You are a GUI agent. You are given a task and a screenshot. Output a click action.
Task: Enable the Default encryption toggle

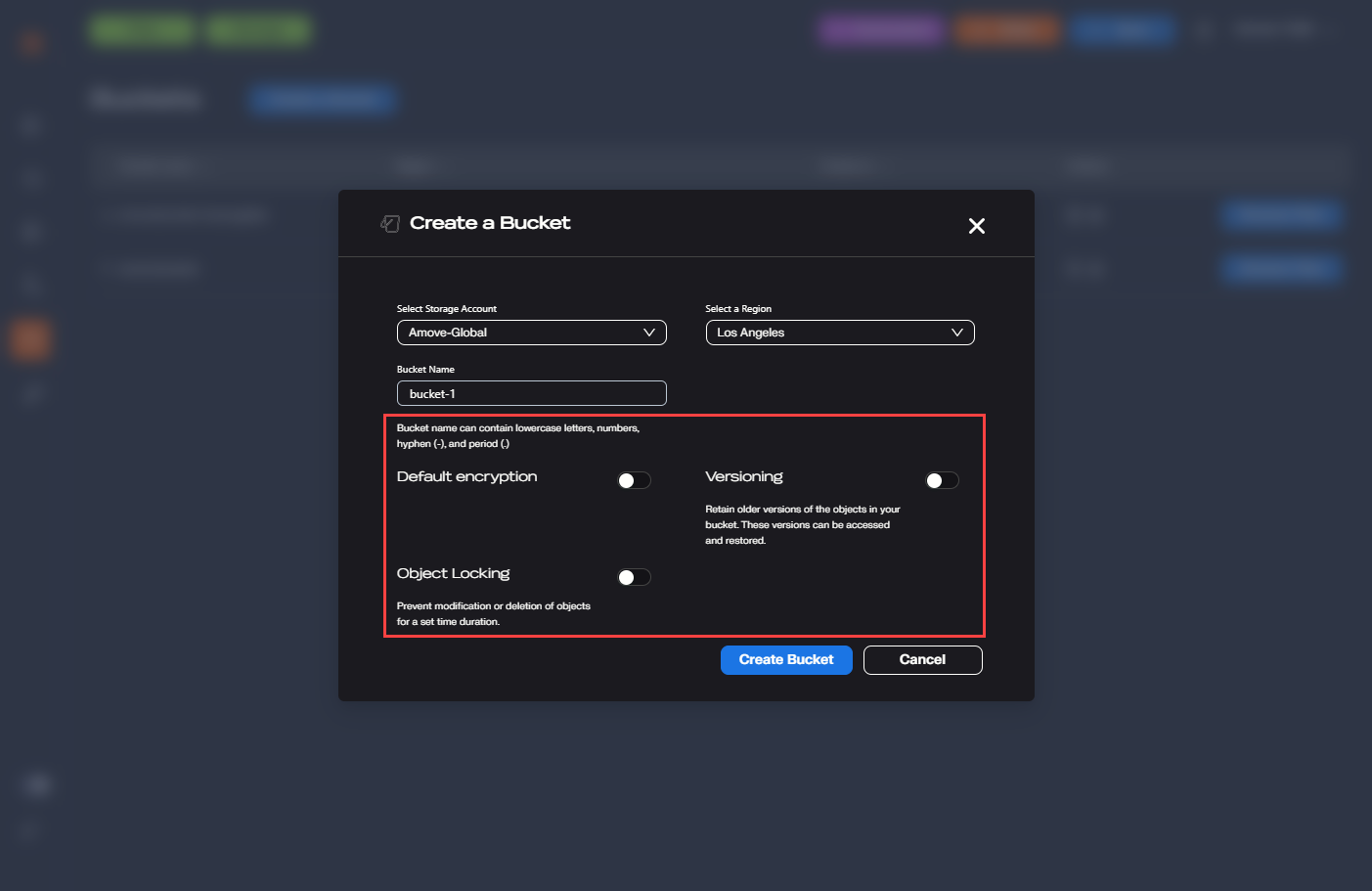click(634, 480)
